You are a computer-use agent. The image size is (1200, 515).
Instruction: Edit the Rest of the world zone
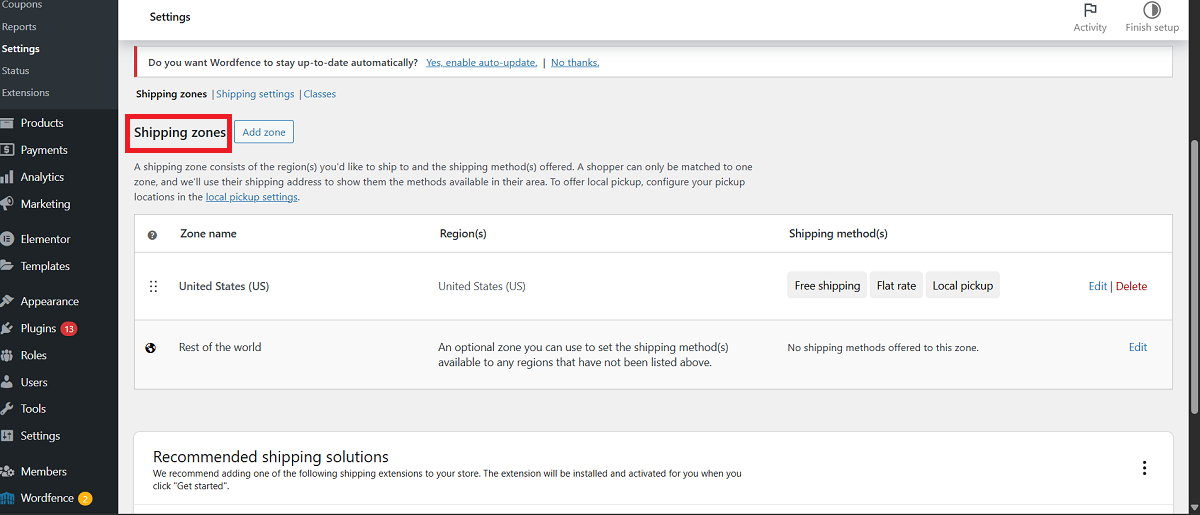pos(1138,347)
